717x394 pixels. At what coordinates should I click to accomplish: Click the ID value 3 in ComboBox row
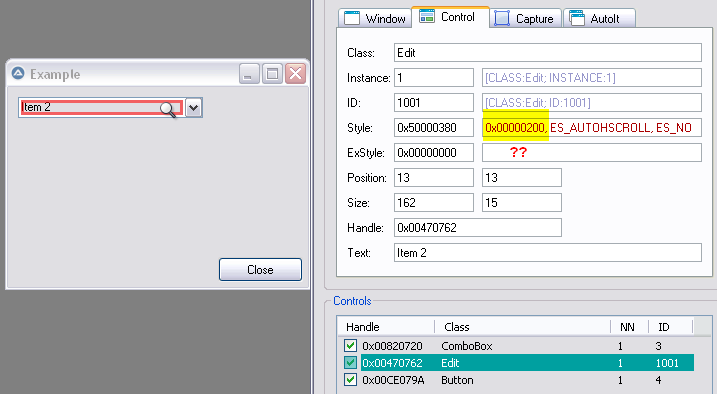tap(658, 346)
